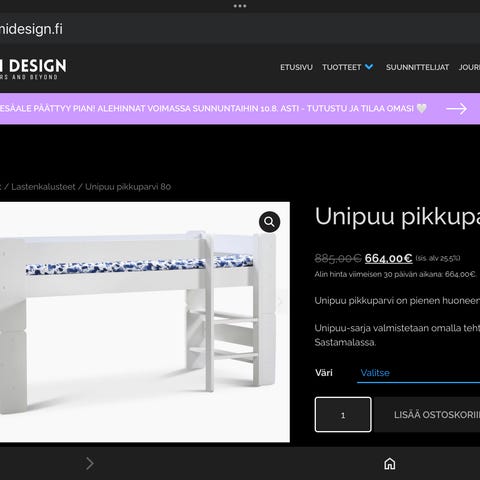480x480 pixels.
Task: Click the Väri label
Action: [x=324, y=373]
